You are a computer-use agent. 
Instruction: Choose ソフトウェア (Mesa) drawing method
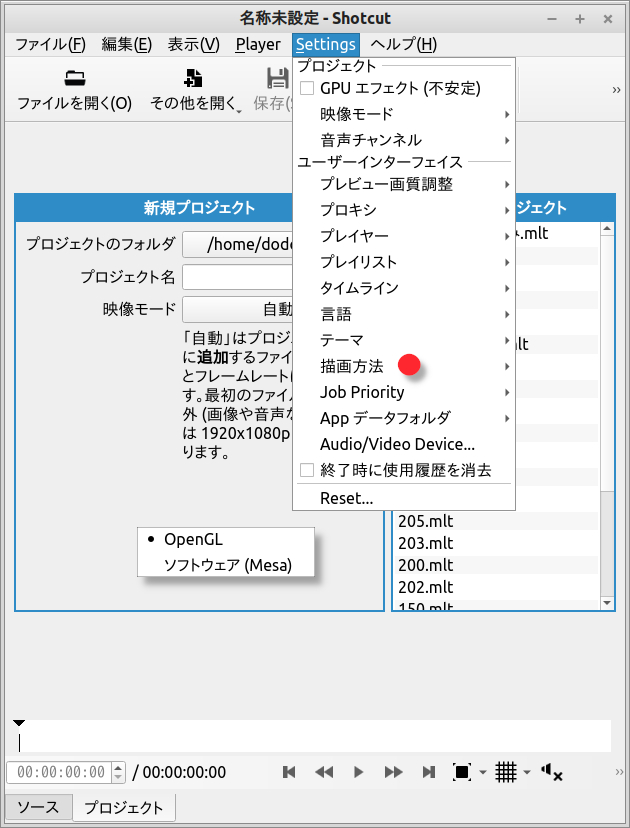click(228, 565)
